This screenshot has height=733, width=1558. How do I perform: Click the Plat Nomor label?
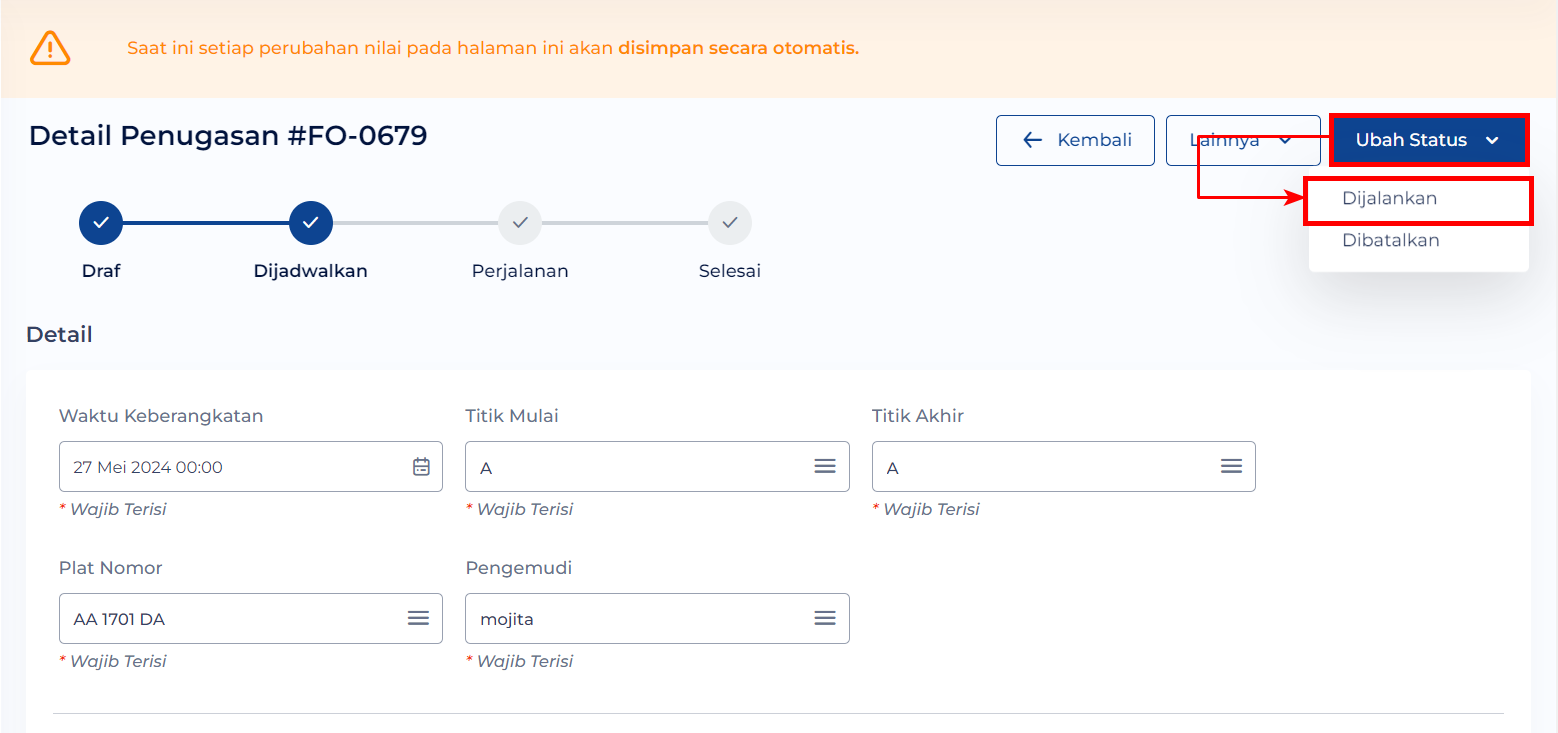[x=110, y=568]
